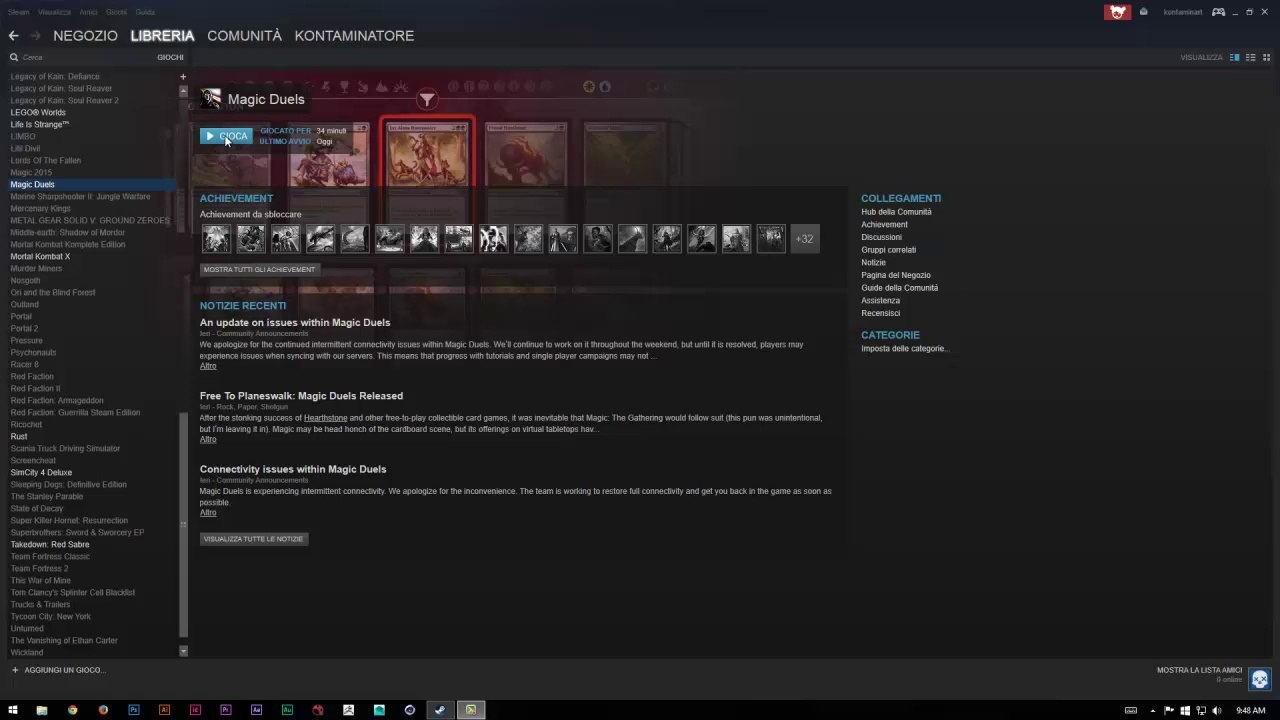1280x720 pixels.
Task: Click the plus icon above games list
Action: tap(183, 77)
